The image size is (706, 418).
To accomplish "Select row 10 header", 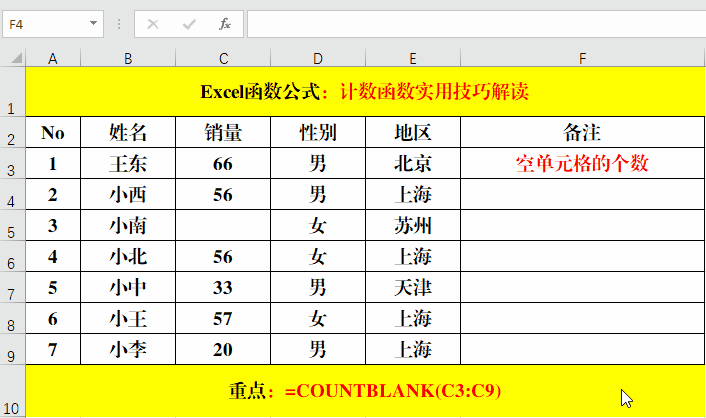I will (13, 391).
